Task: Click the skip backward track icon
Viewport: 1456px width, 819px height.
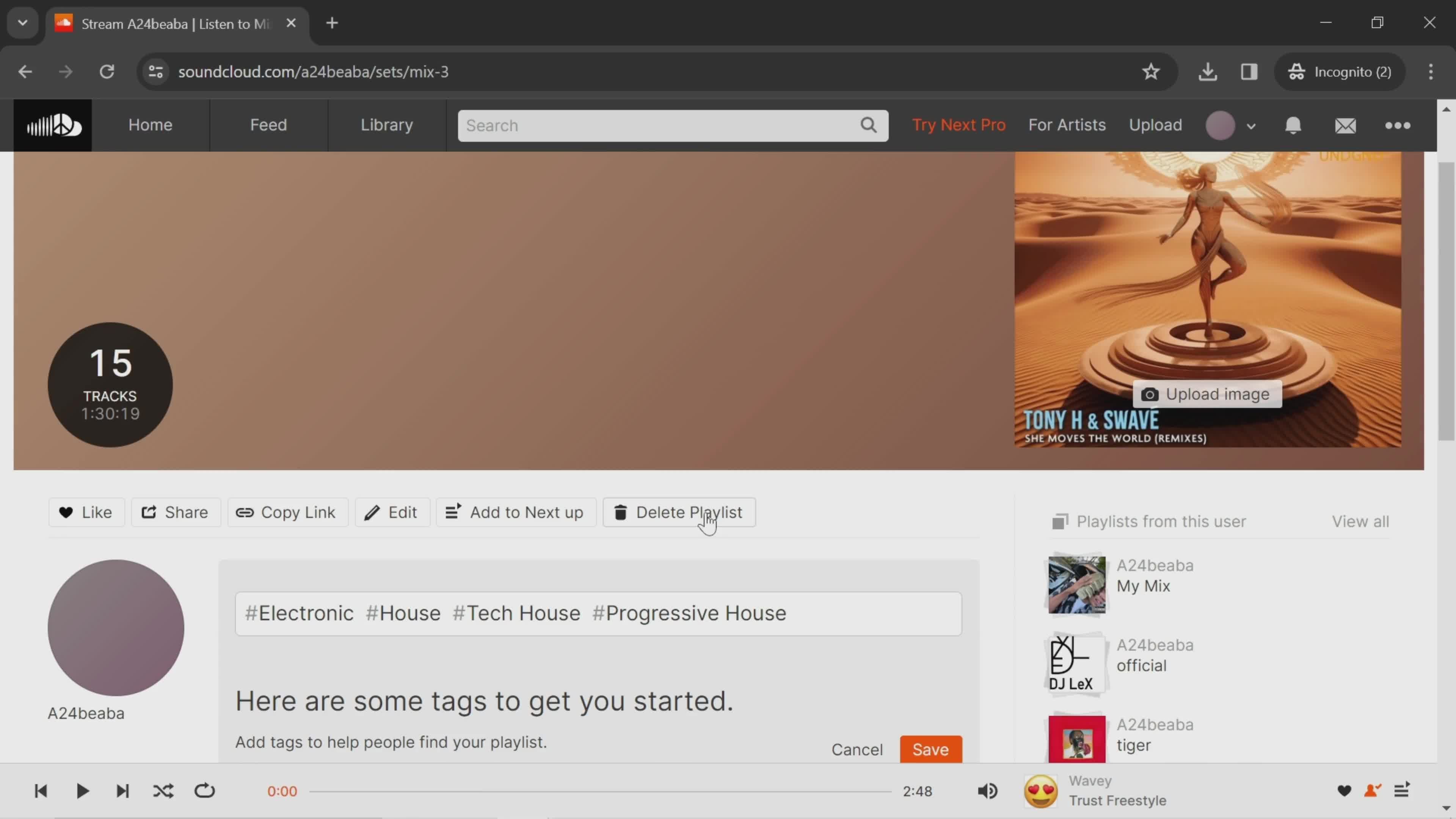Action: (41, 791)
